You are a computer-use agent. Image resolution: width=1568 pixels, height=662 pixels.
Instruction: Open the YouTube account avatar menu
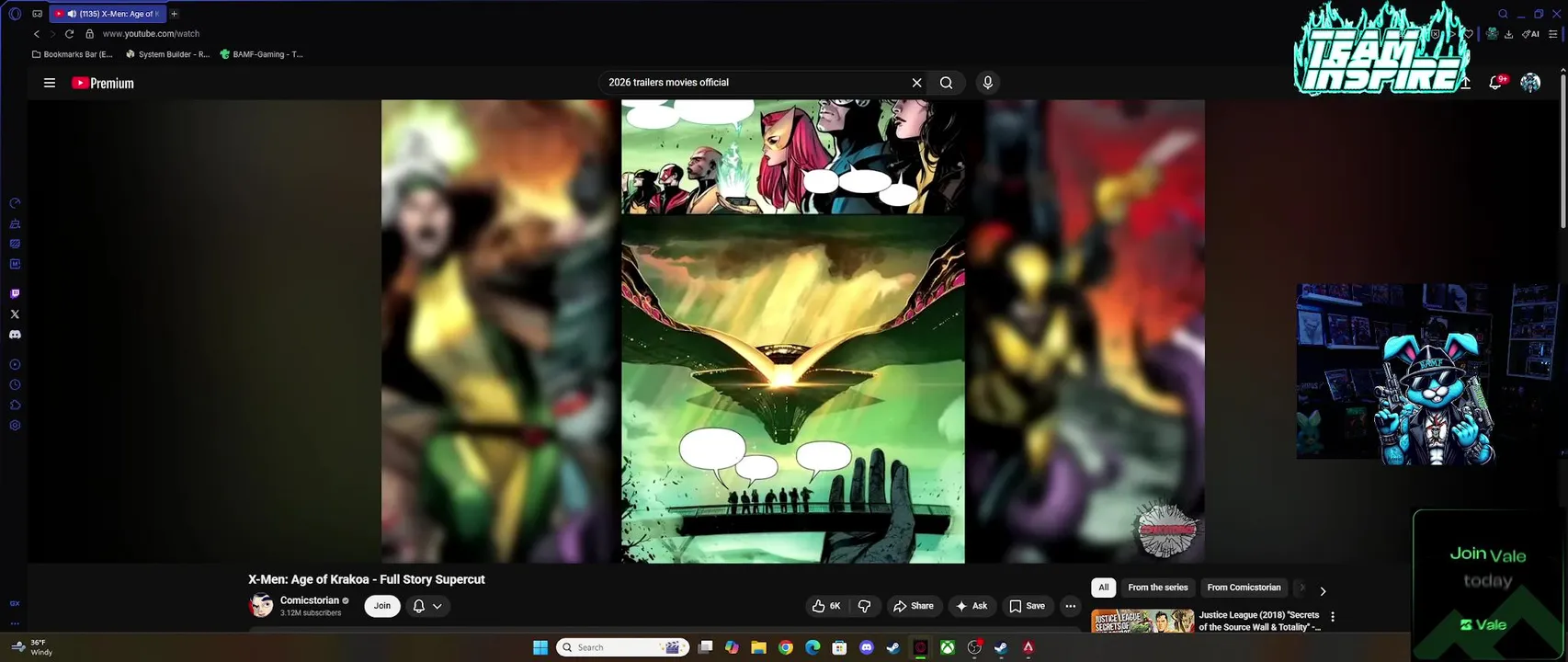click(x=1530, y=83)
